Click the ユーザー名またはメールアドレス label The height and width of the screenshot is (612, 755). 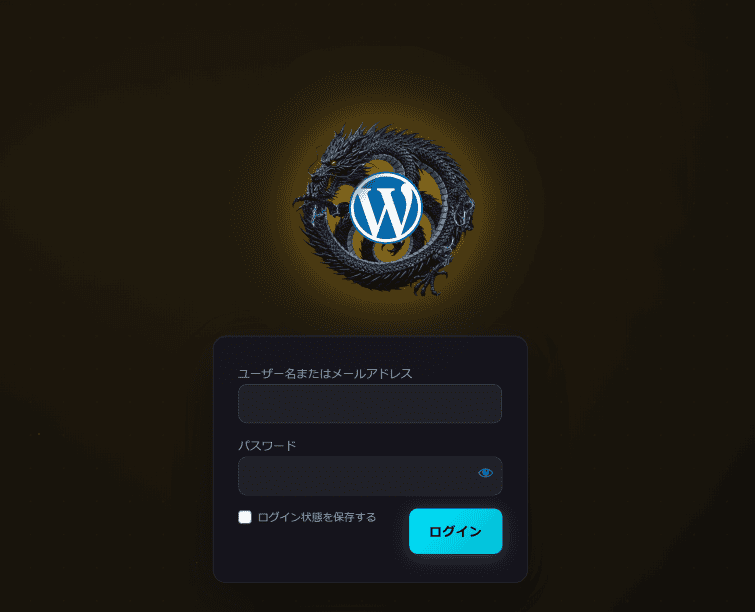[325, 373]
